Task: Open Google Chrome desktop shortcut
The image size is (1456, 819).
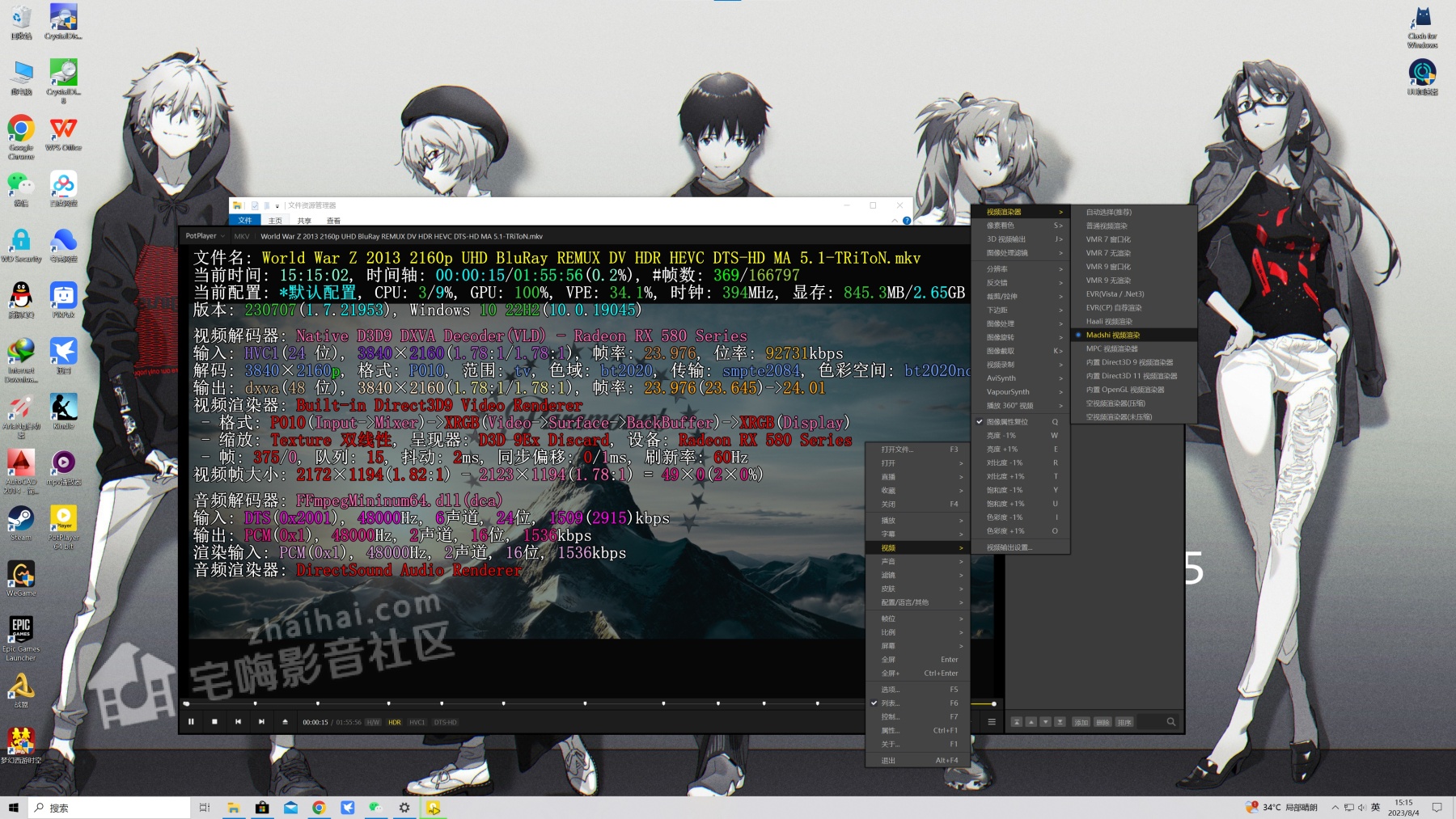Action: [x=21, y=137]
